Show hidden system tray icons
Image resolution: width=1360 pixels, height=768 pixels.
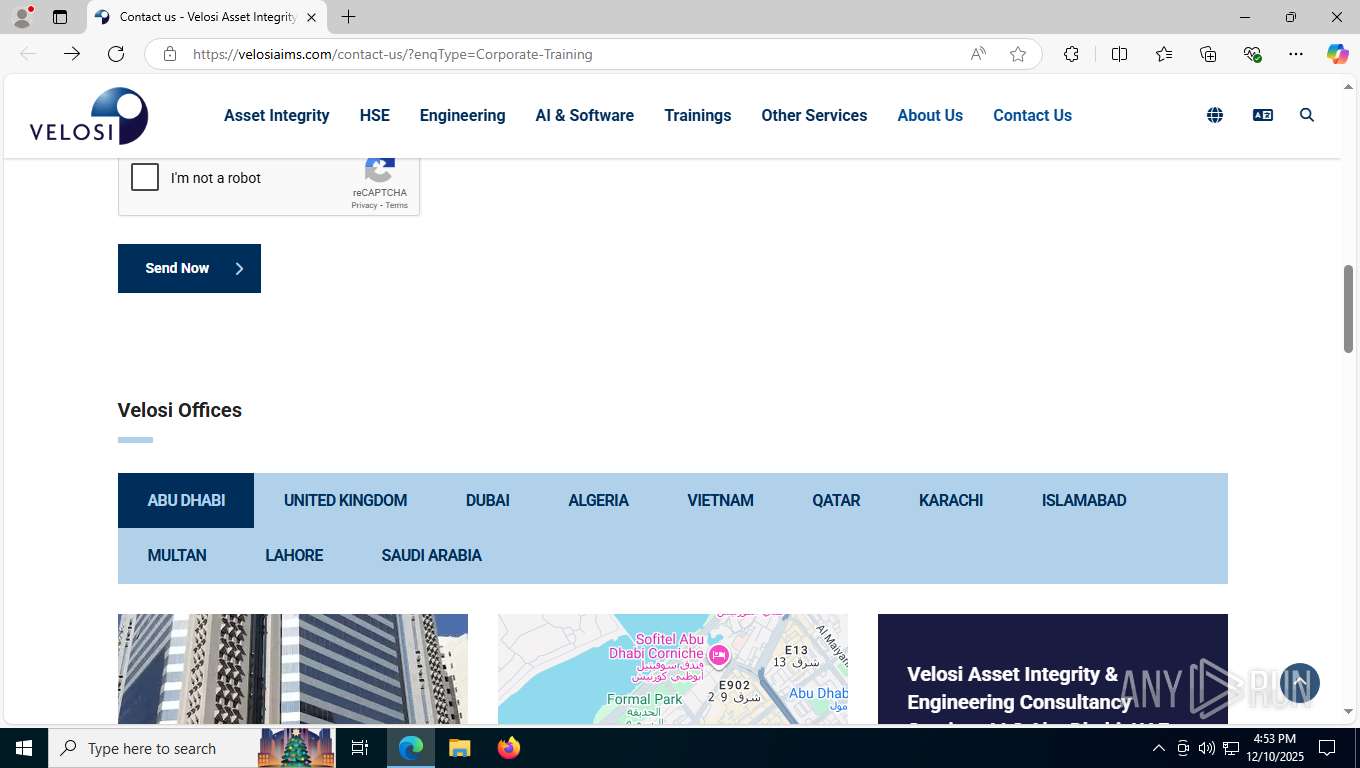1159,748
